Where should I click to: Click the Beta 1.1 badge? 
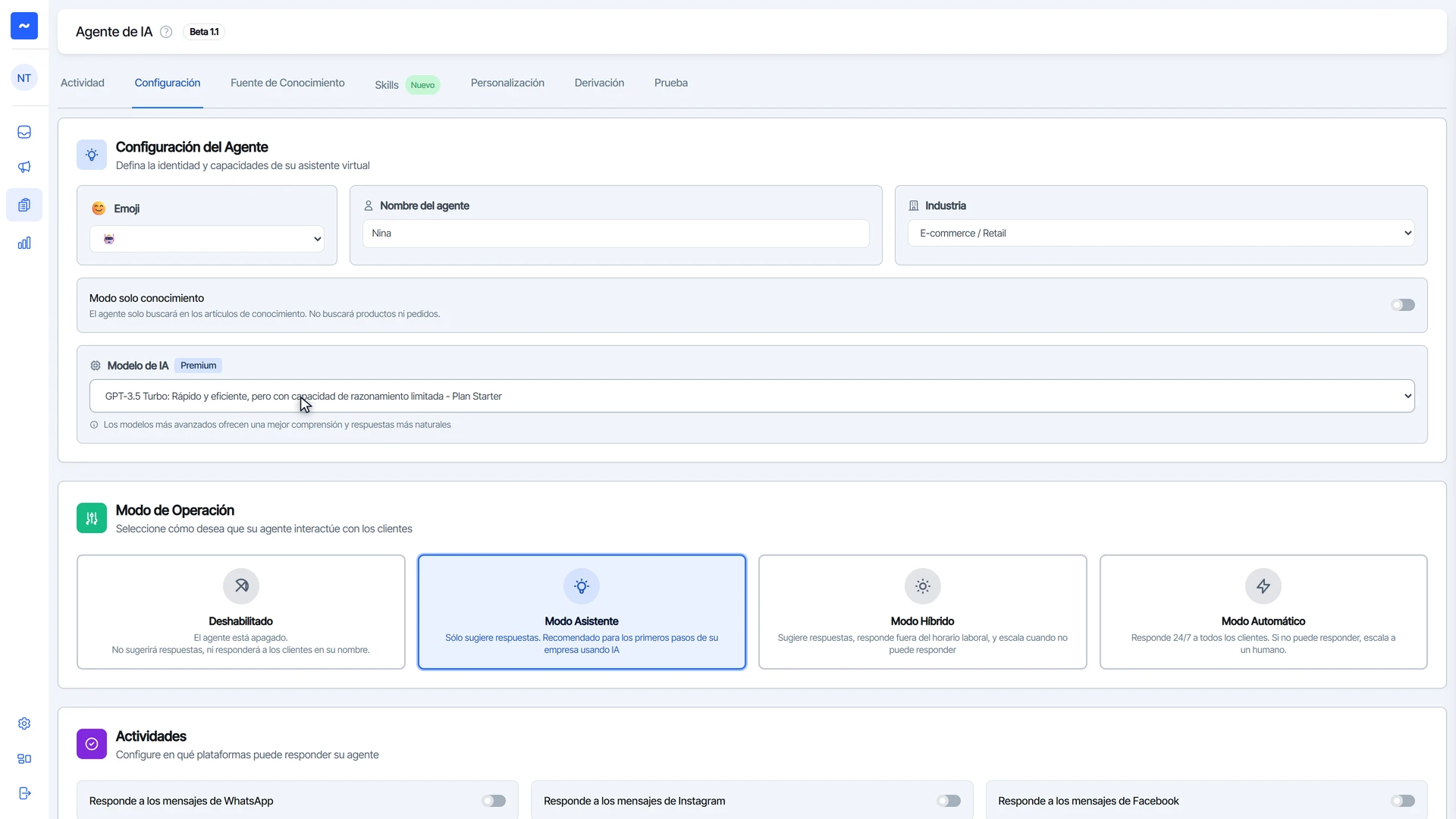204,32
